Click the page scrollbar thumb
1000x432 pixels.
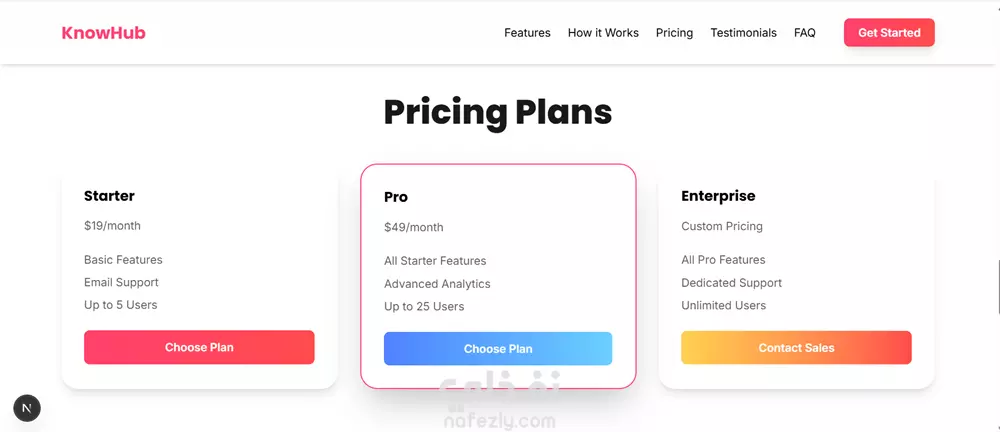997,287
